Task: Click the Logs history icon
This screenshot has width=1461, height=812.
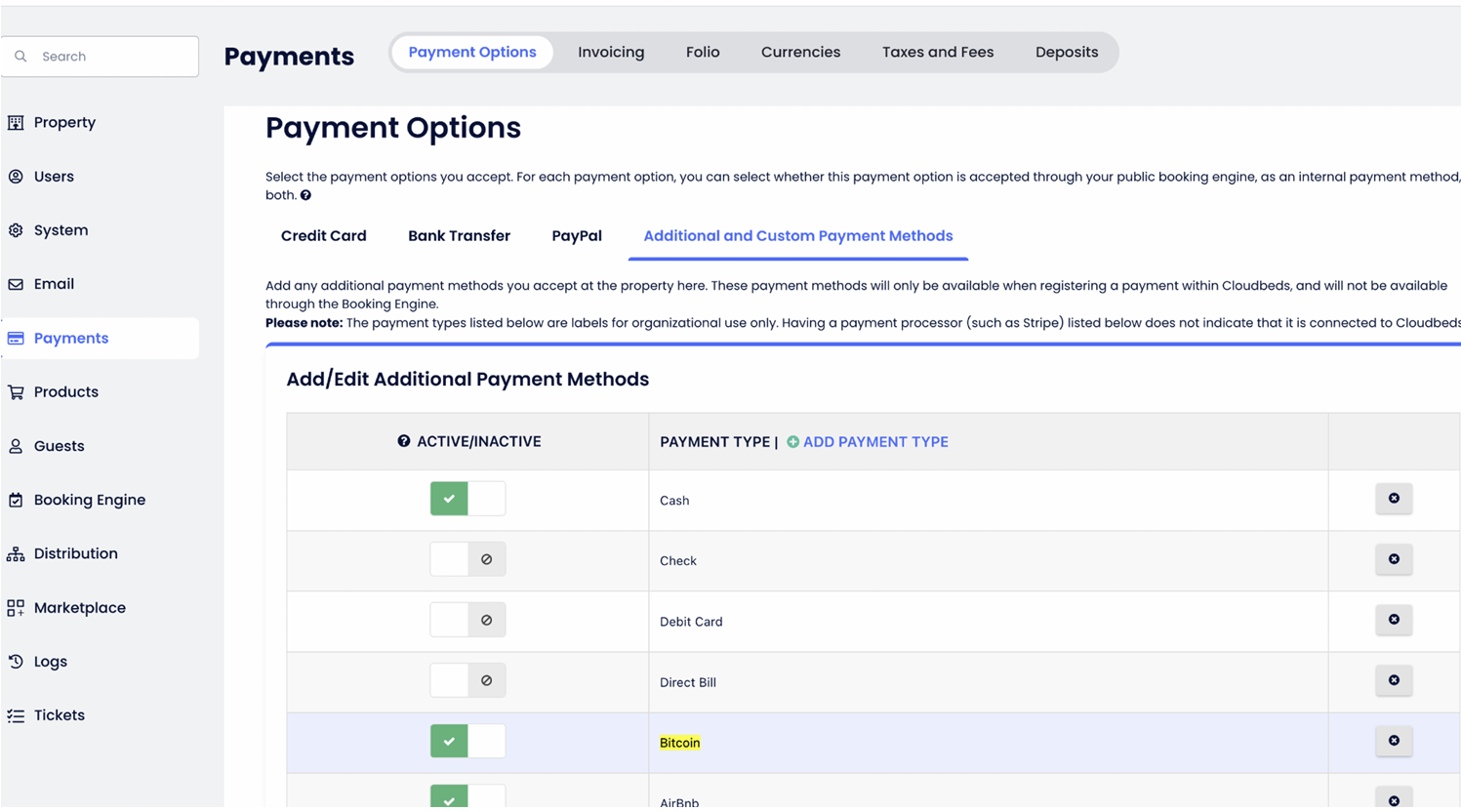Action: (16, 662)
